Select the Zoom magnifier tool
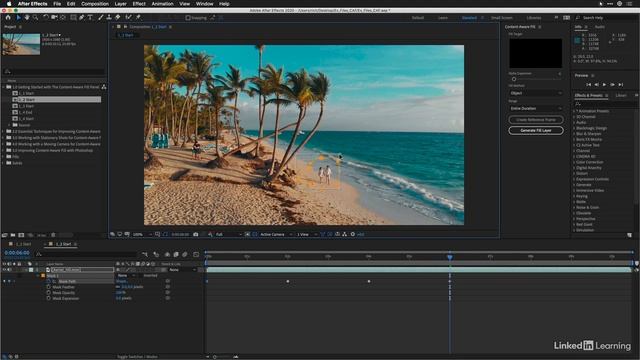Viewport: 640px width, 360px height. pos(36,18)
